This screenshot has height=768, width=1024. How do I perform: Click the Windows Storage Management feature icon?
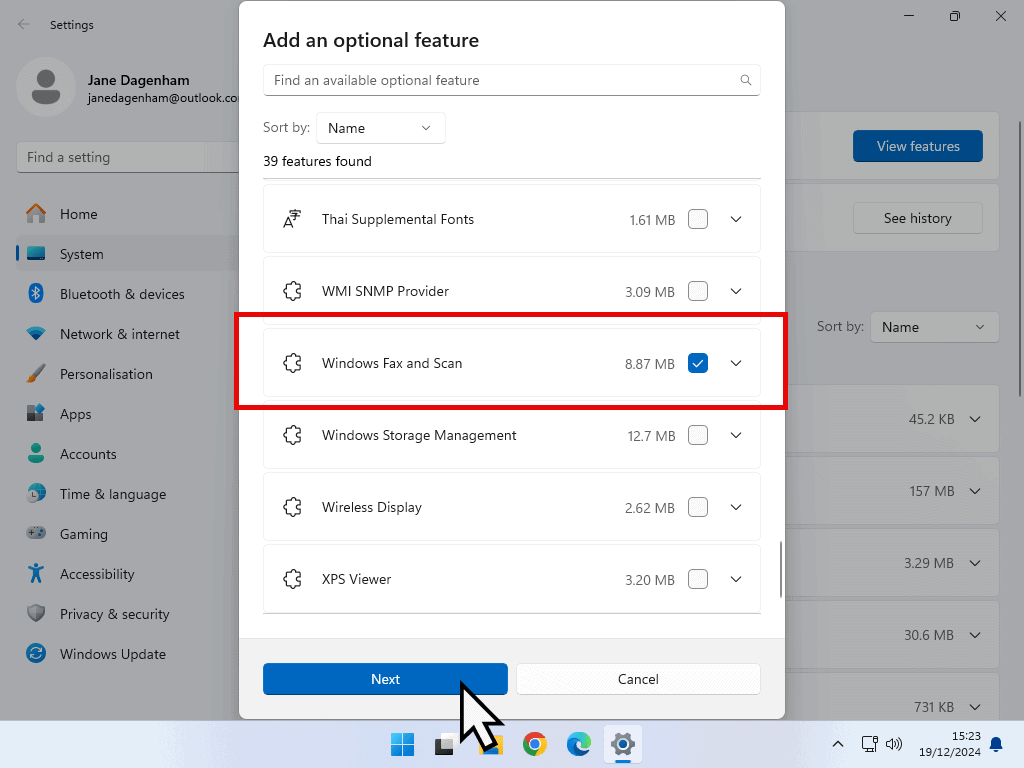[292, 435]
